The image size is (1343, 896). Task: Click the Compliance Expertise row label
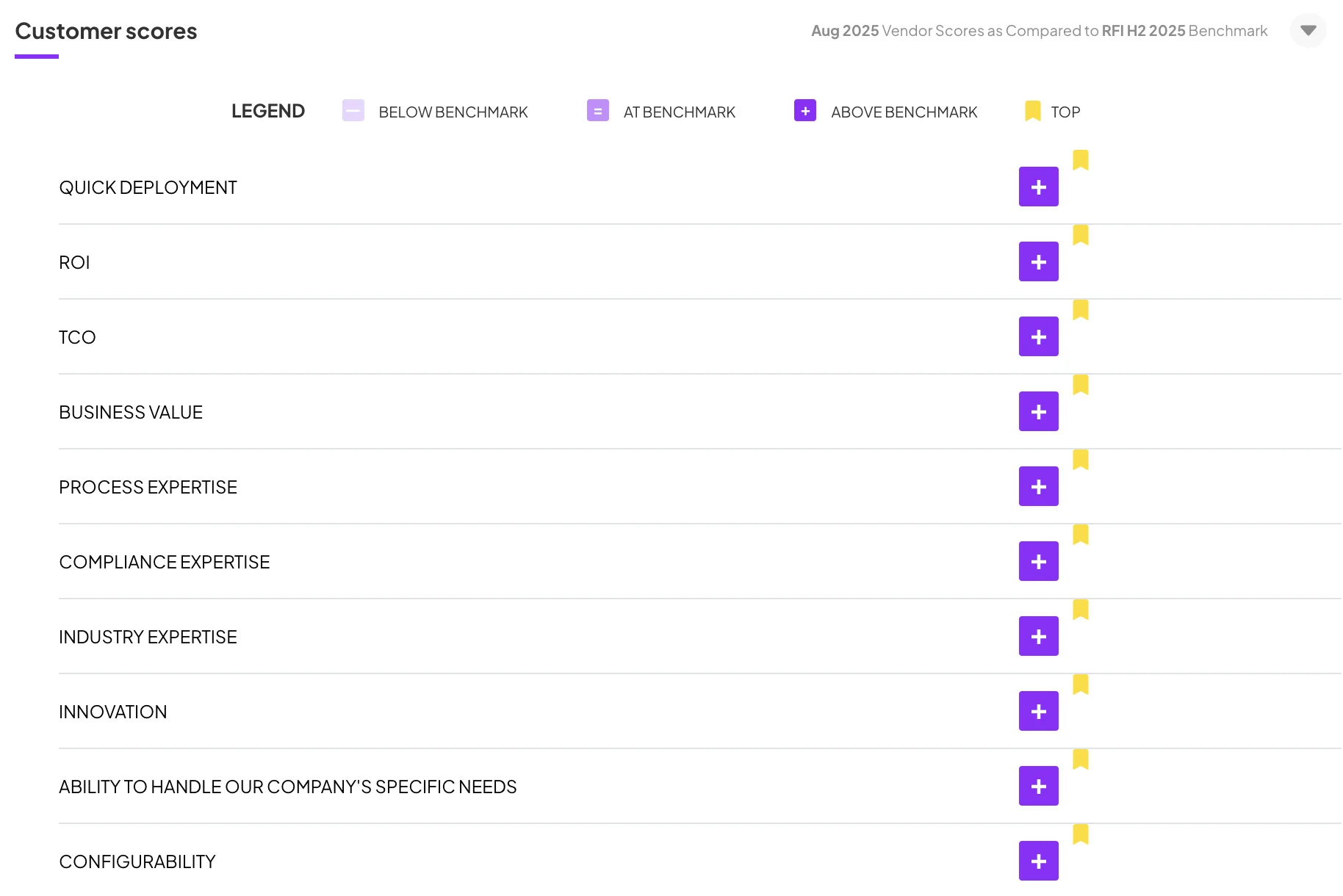point(165,562)
